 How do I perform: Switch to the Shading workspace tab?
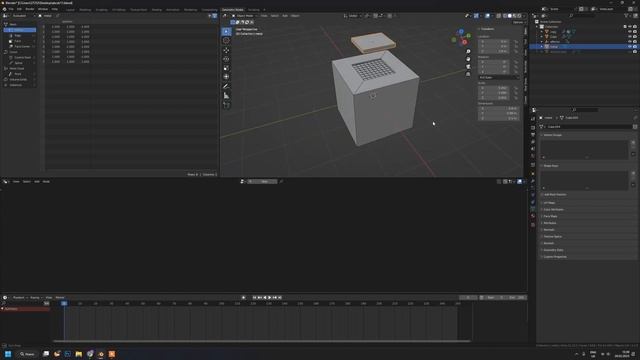point(156,9)
